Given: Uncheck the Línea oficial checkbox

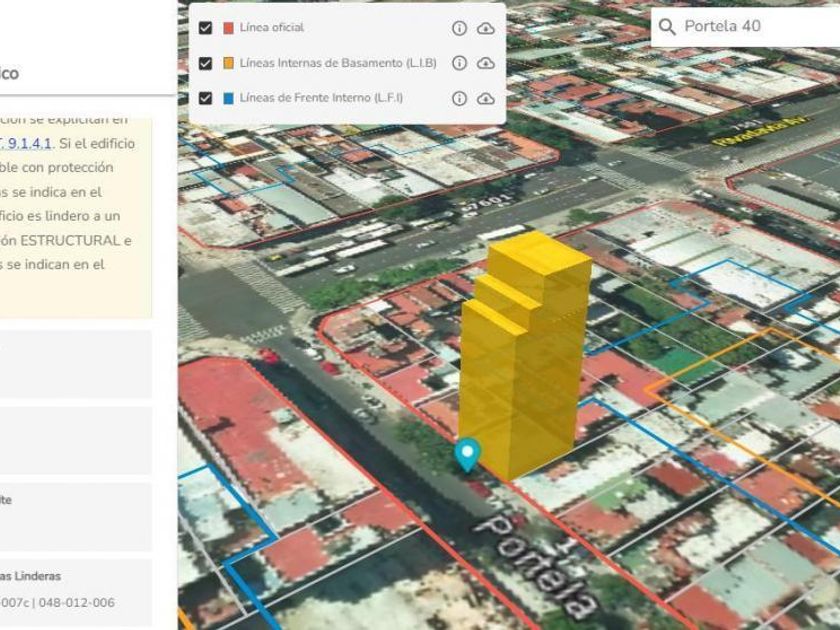Looking at the screenshot, I should (x=206, y=28).
